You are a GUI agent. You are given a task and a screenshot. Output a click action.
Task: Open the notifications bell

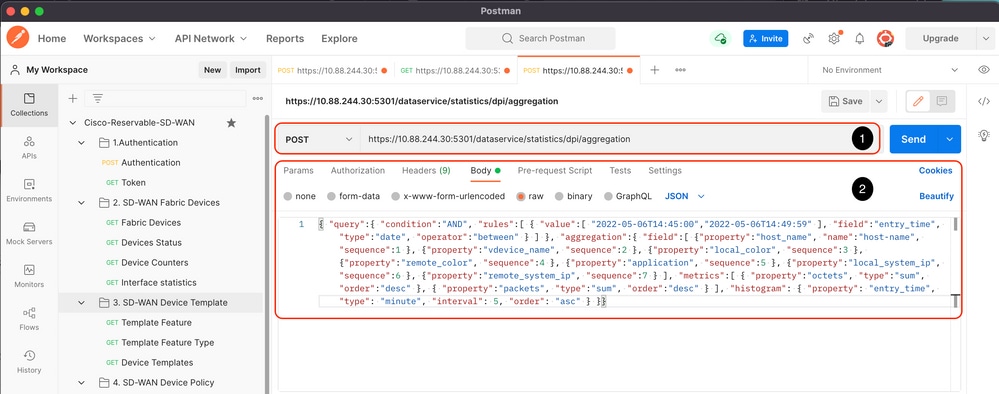[859, 38]
